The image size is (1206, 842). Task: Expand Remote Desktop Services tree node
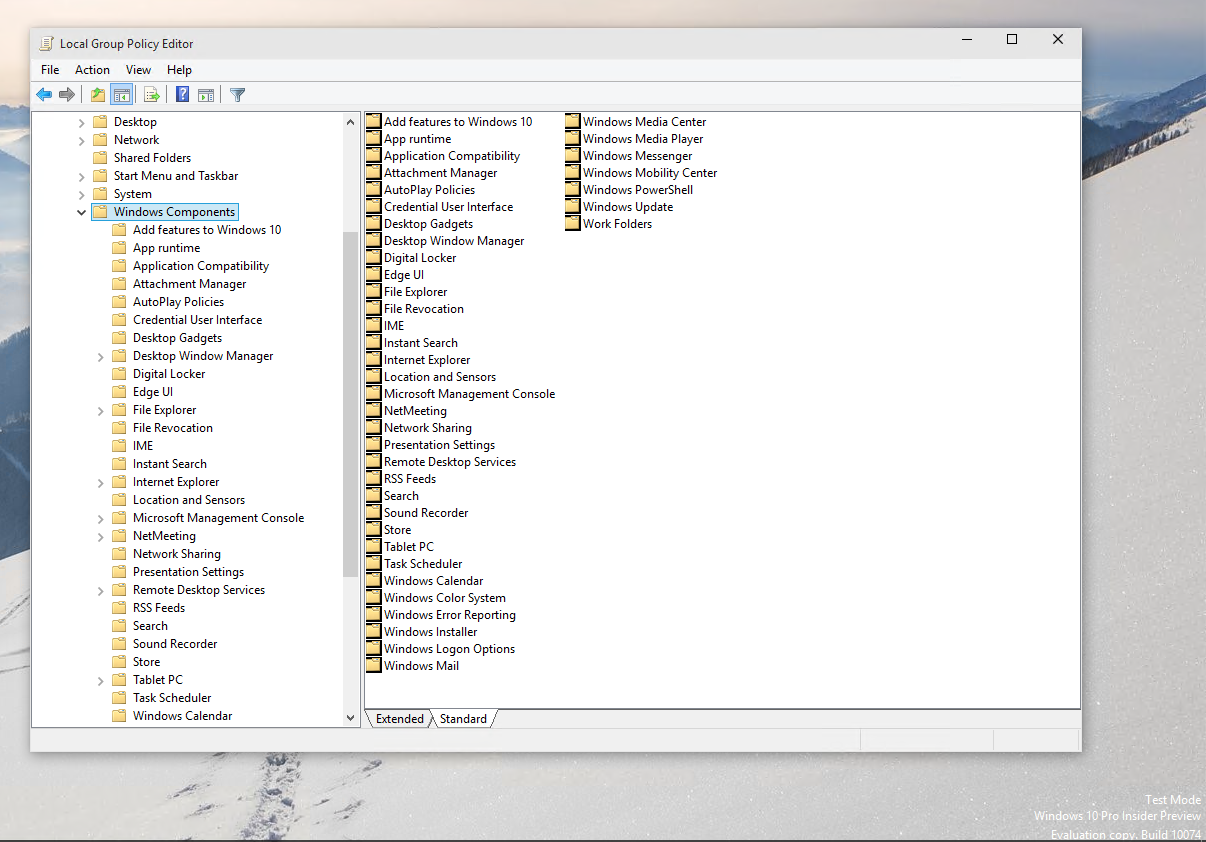101,590
